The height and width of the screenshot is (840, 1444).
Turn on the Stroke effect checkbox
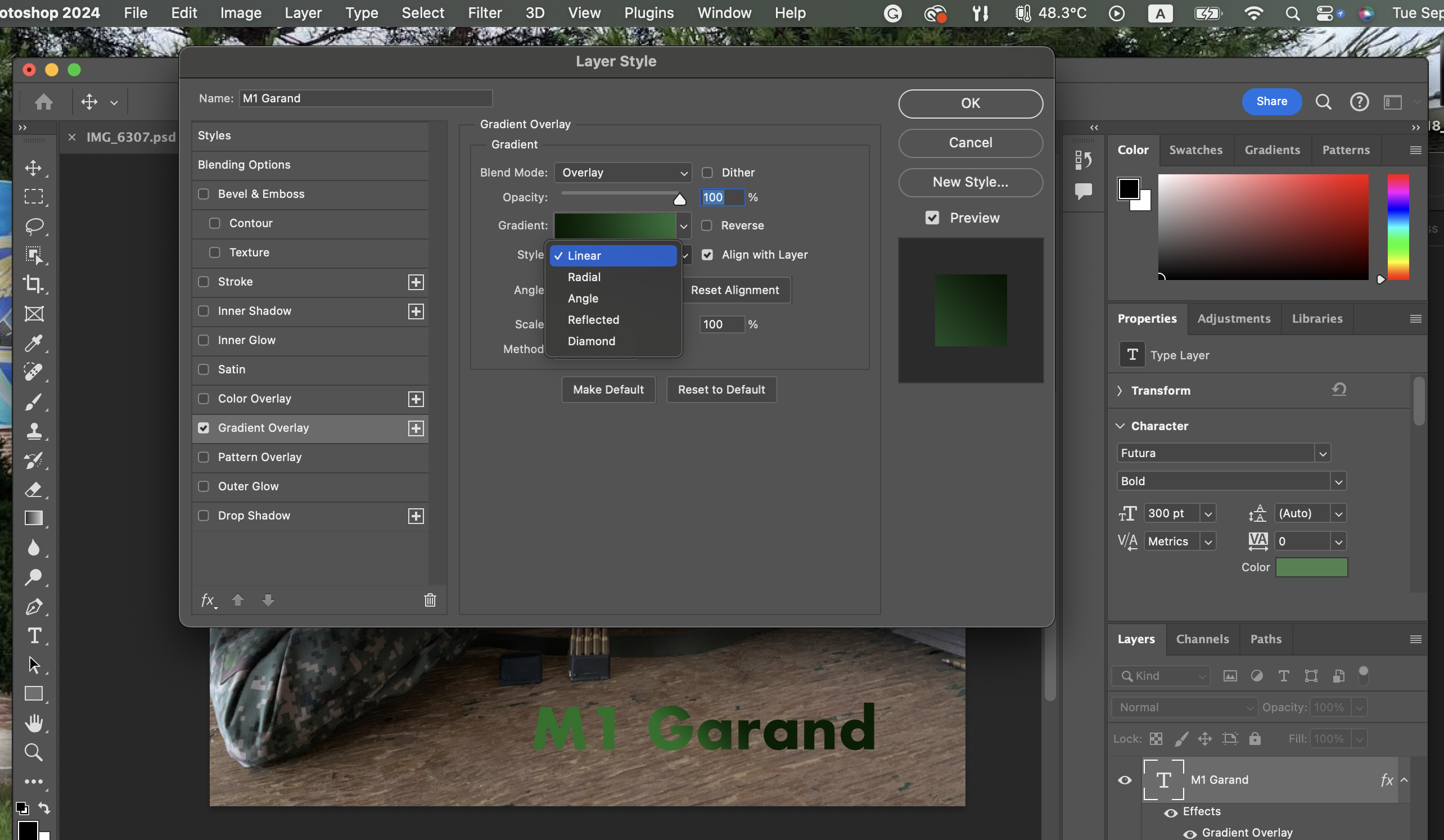[x=204, y=281]
